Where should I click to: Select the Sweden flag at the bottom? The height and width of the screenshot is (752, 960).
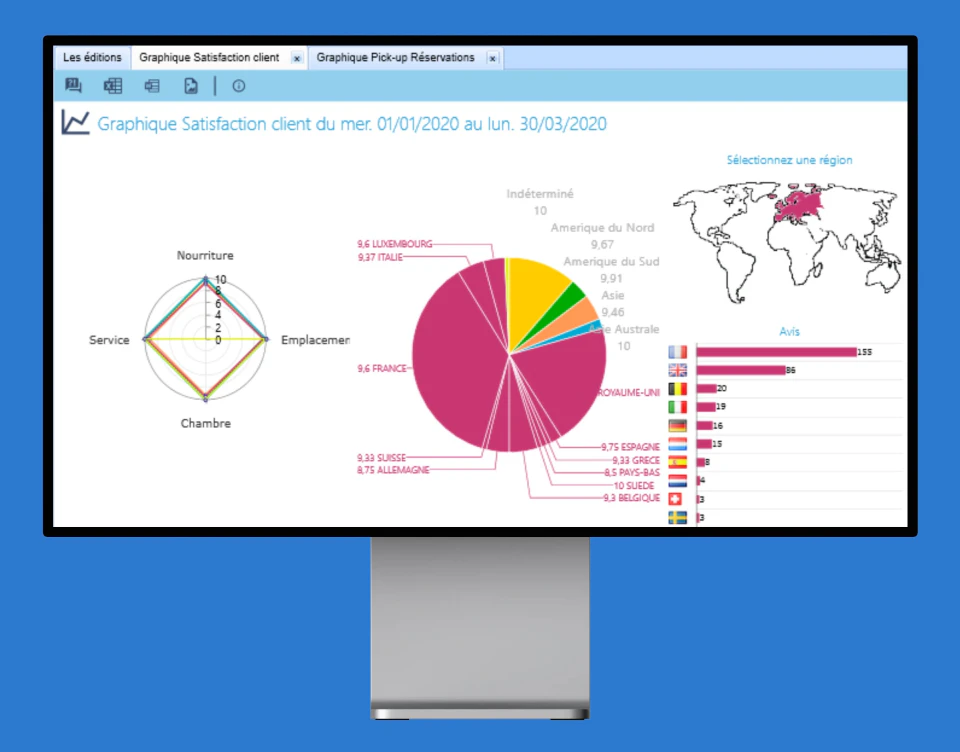pos(677,517)
